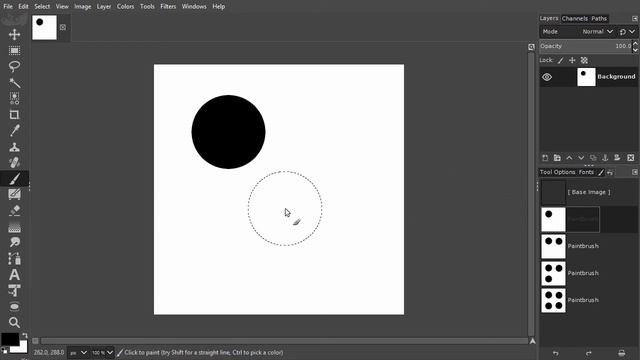Select the Heal bandage tool
Image resolution: width=640 pixels, height=360 pixels.
point(14,162)
